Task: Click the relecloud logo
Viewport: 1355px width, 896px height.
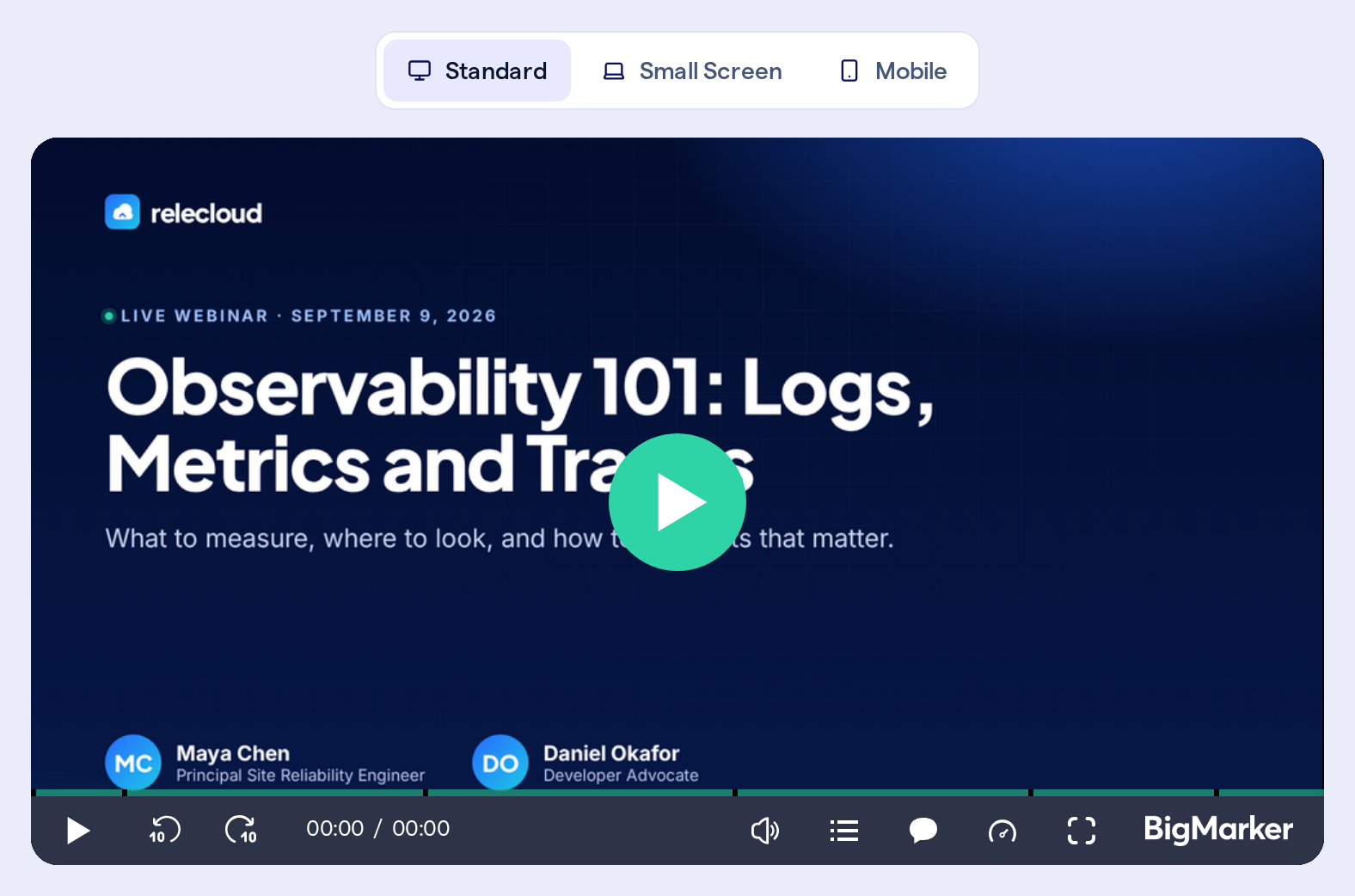Action: (x=183, y=212)
